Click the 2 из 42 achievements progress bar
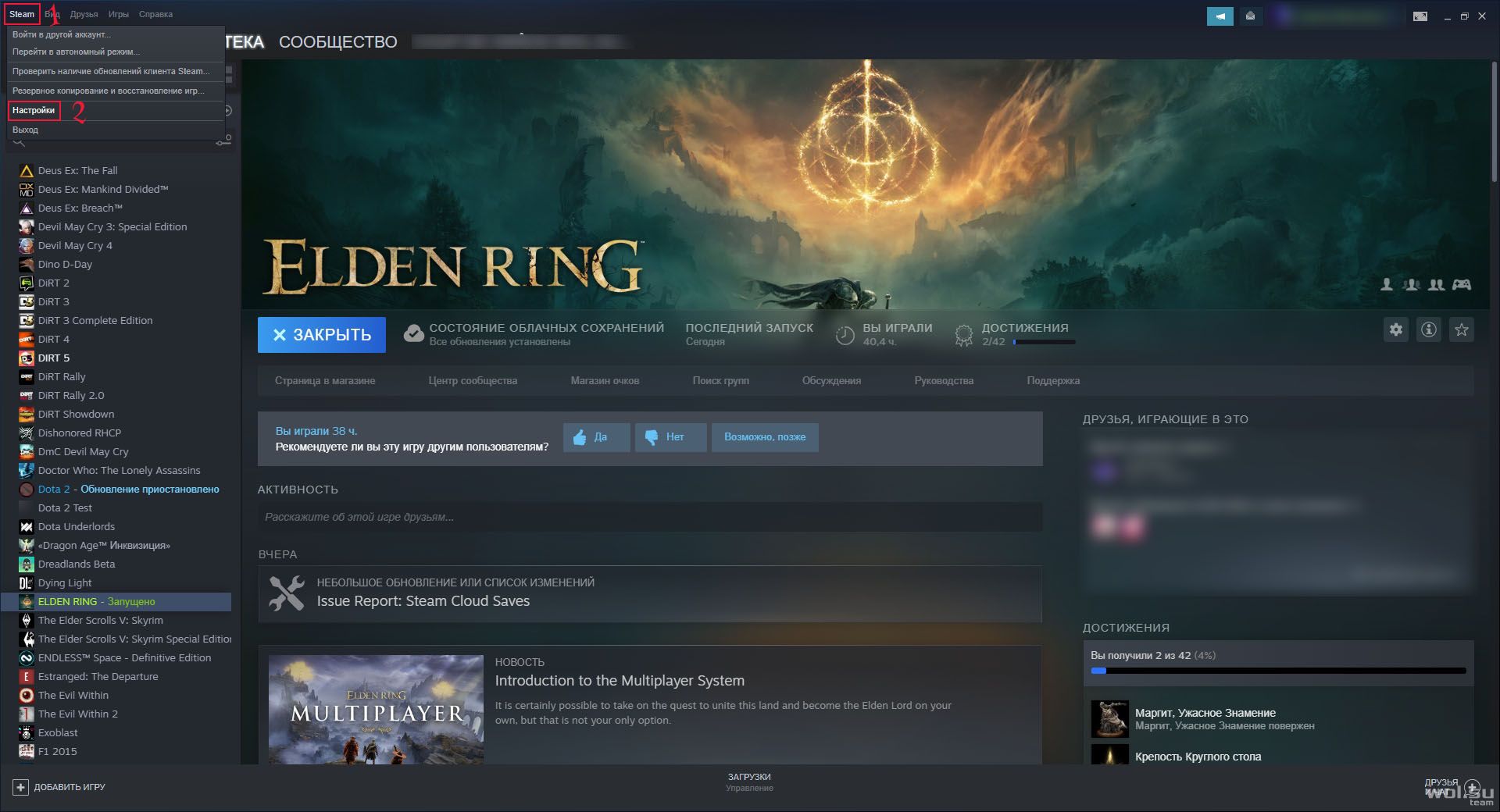The width and height of the screenshot is (1500, 812). coord(1278,671)
